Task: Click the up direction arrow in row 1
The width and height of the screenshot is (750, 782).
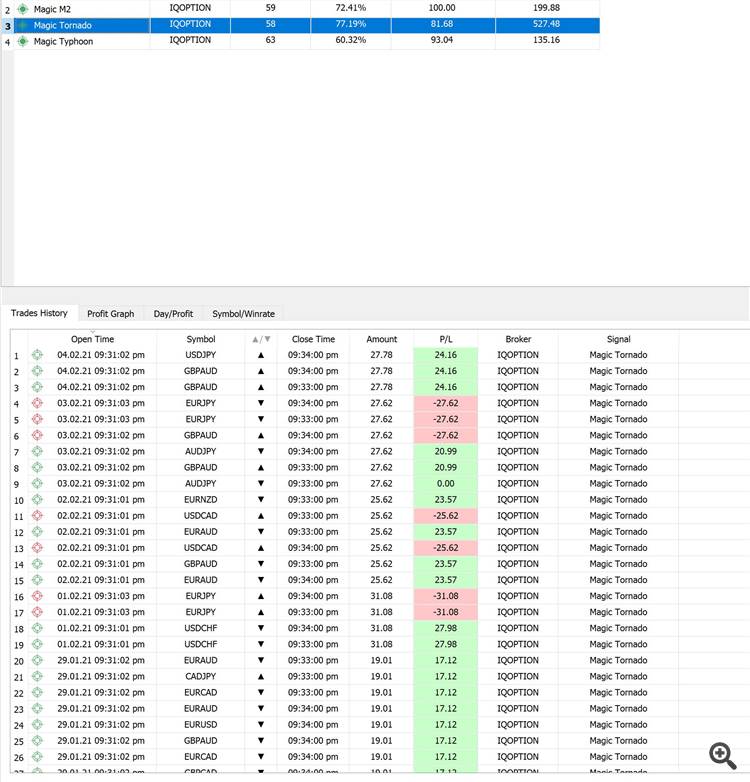Action: [x=261, y=355]
